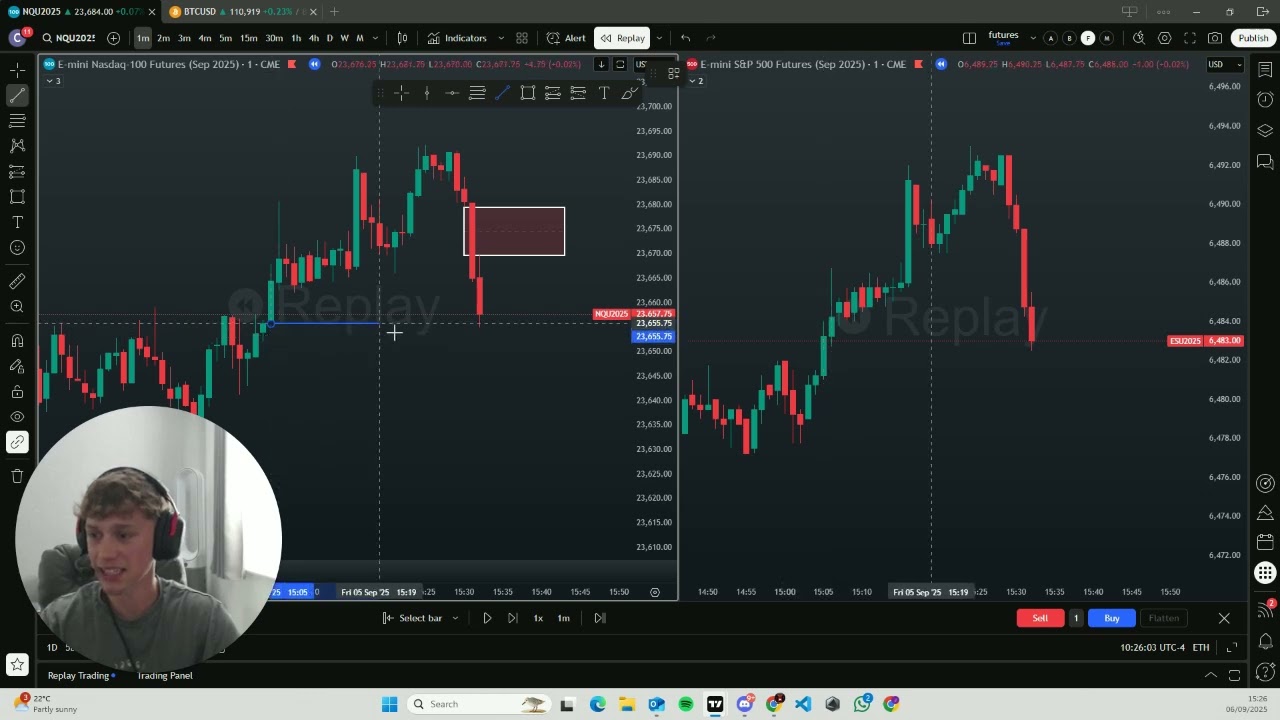The image size is (1280, 720).
Task: Open the candle chart type selector
Action: click(402, 38)
